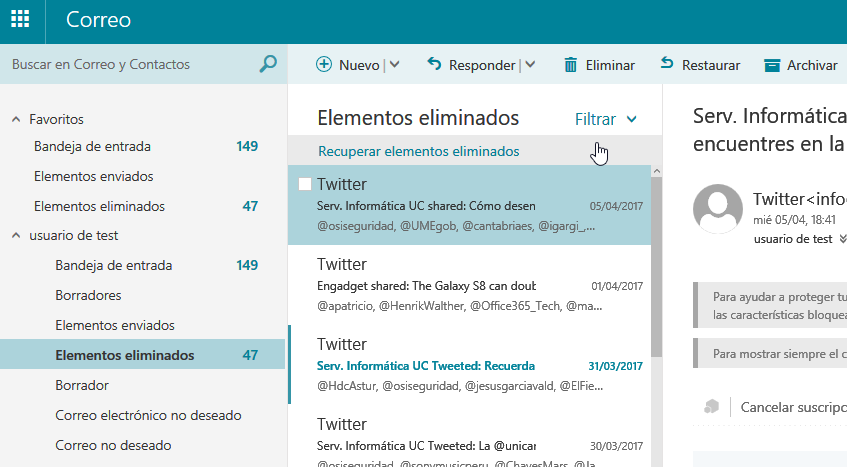Click the Eliminar trash can icon

[x=570, y=65]
